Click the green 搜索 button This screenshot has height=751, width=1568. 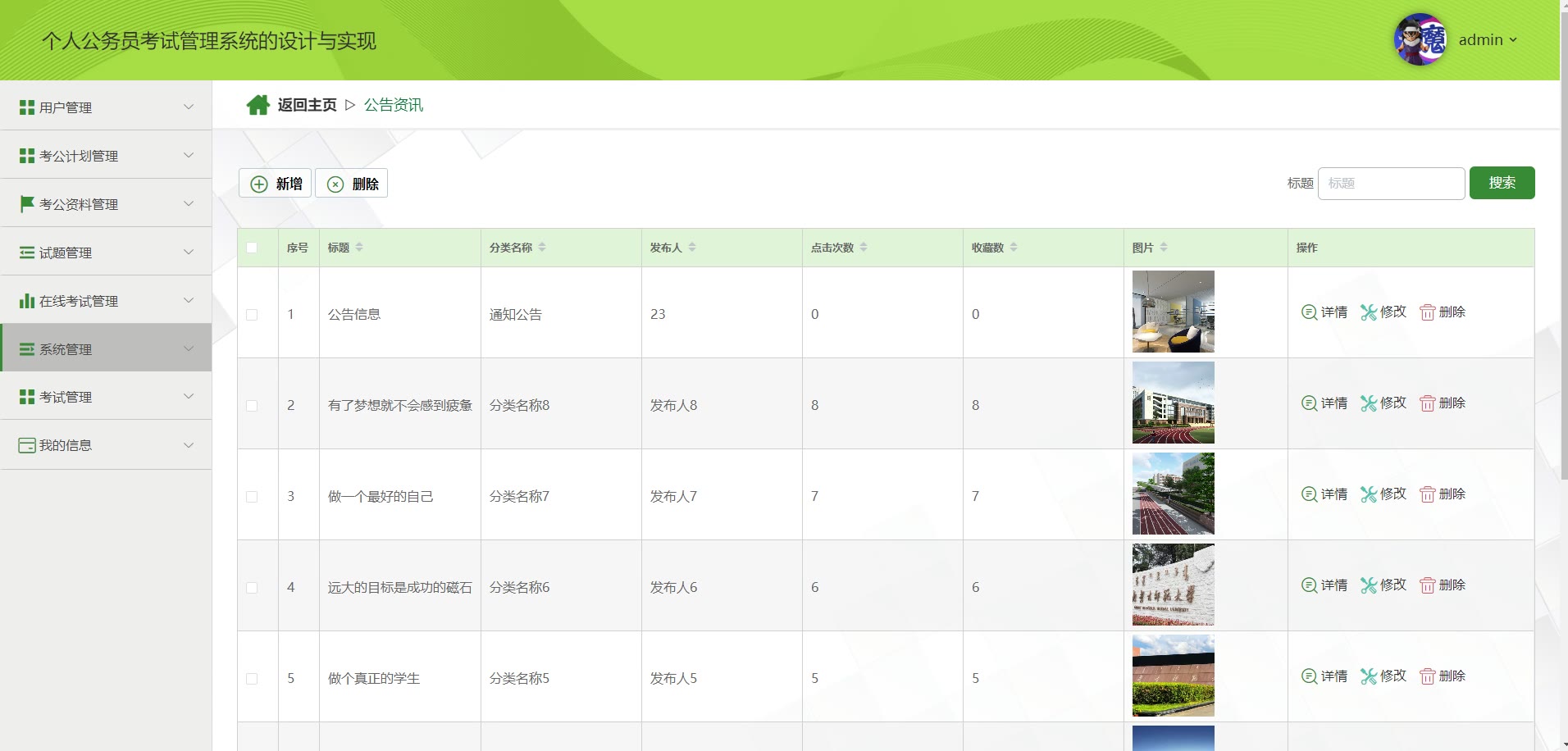[1502, 183]
